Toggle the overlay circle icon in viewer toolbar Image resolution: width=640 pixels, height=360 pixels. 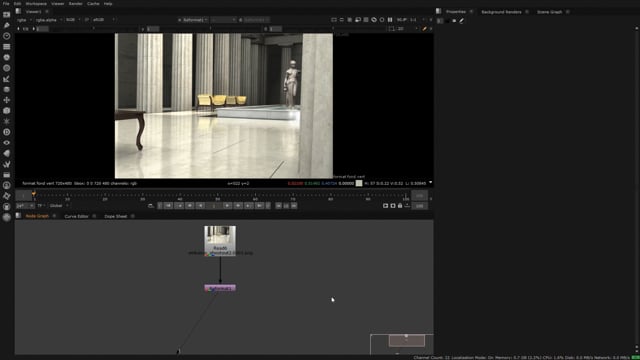(382, 20)
